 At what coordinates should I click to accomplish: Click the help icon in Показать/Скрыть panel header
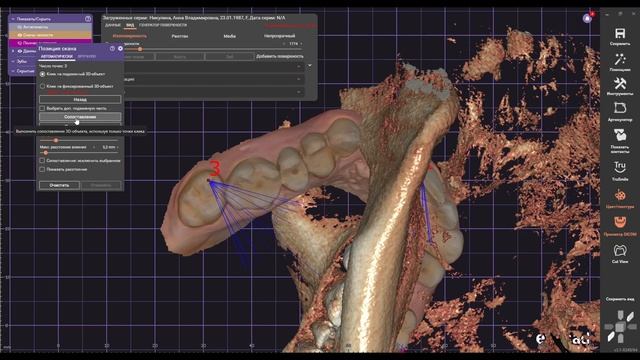tap(88, 19)
